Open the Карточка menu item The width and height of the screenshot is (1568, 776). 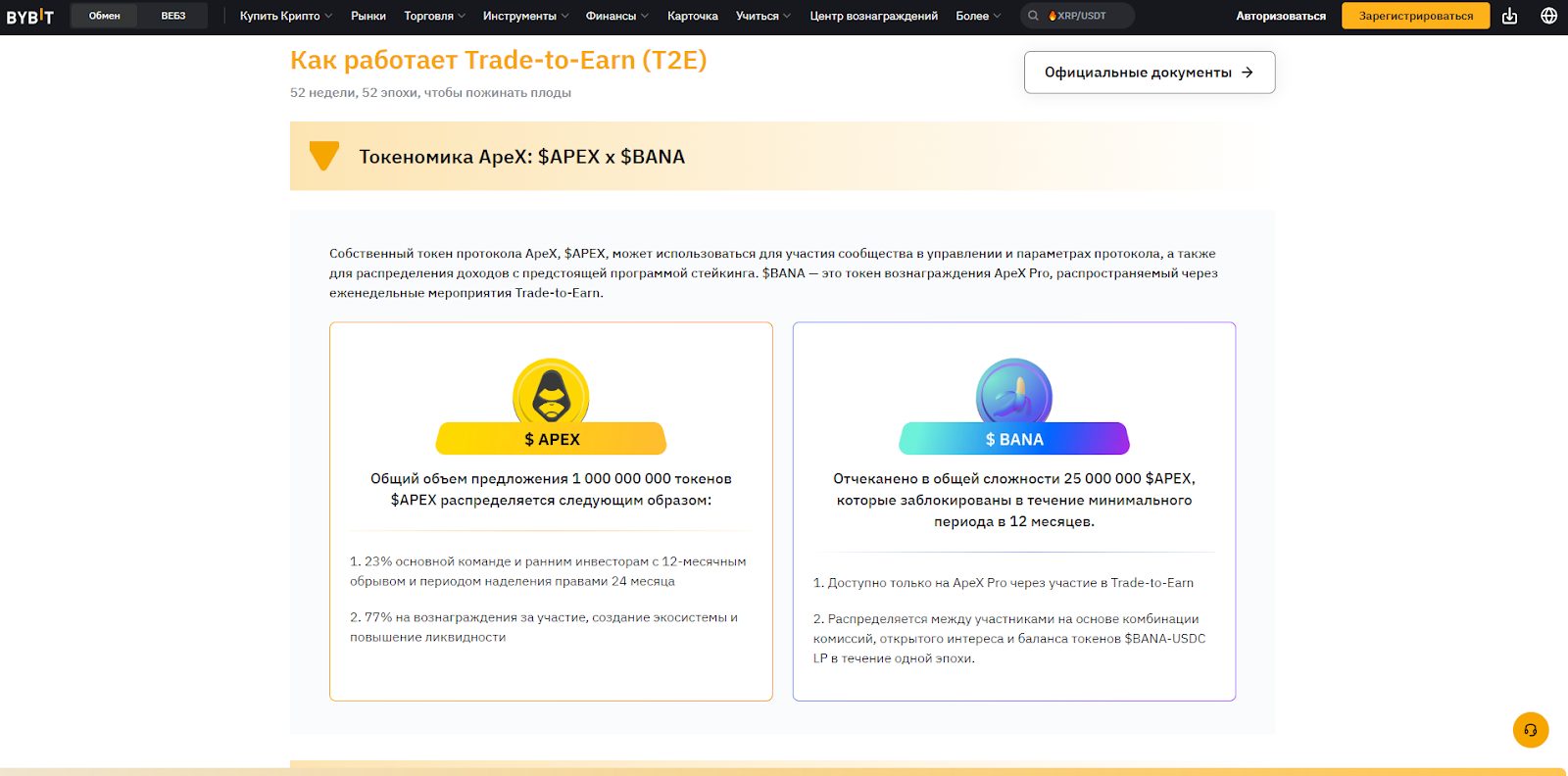pos(693,16)
